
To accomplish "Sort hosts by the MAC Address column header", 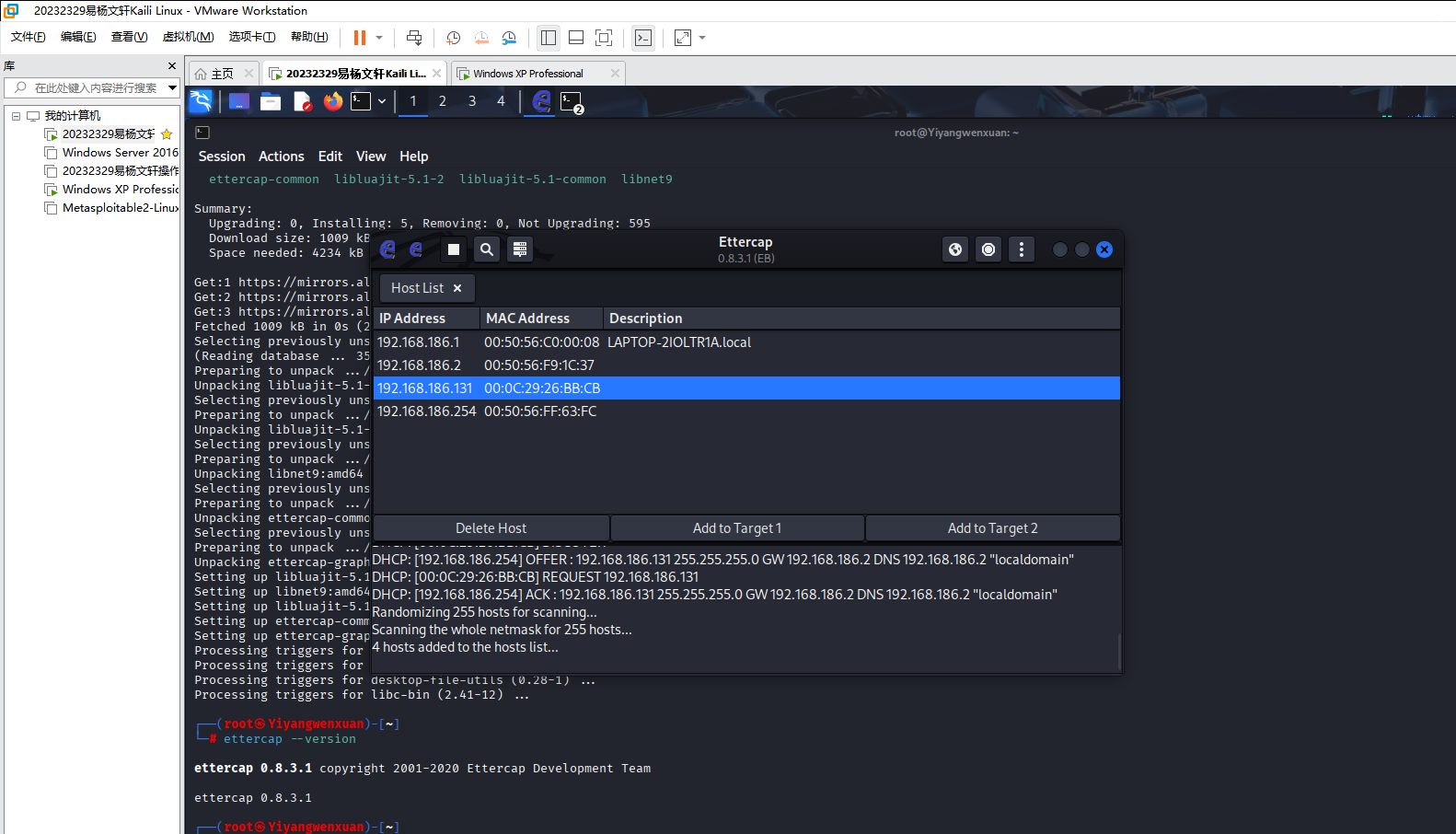I will point(541,319).
